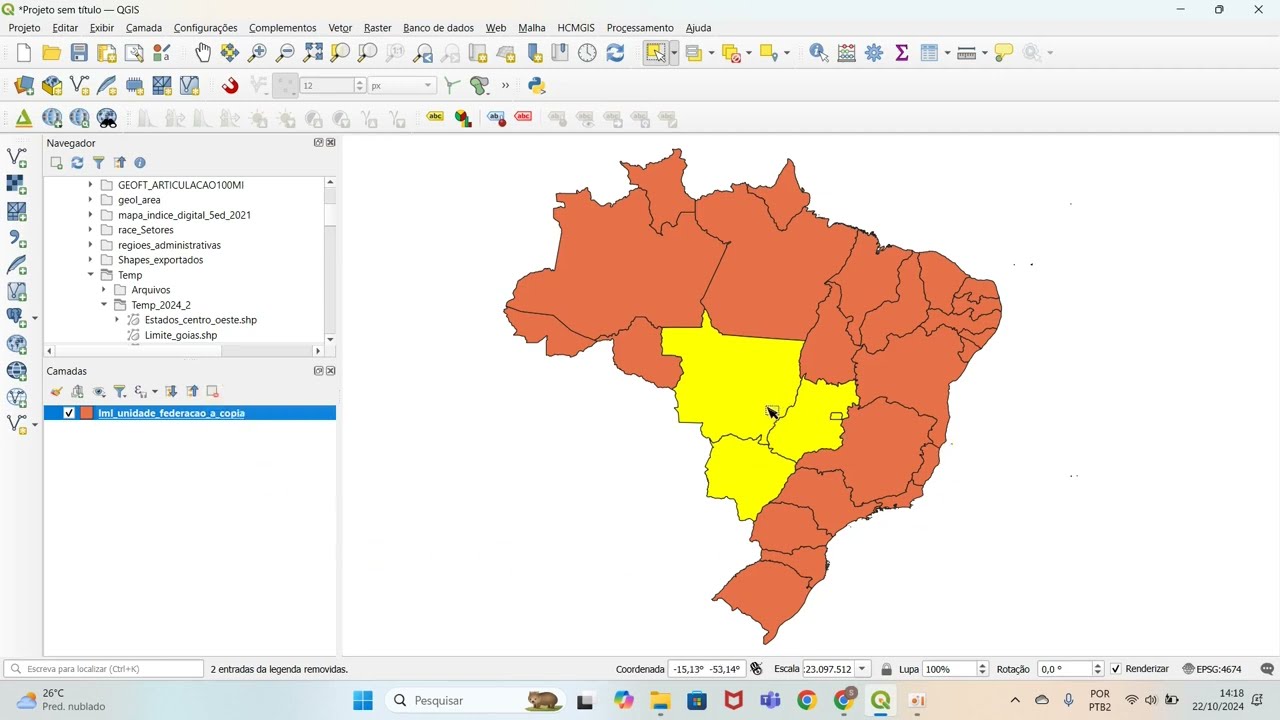Activate the Select Features tool

click(656, 53)
